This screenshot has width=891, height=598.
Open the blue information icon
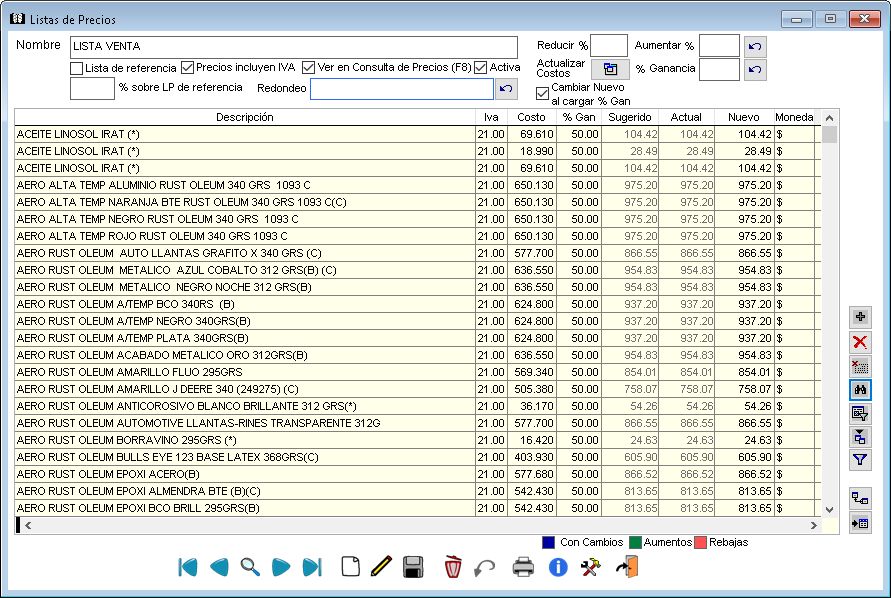[558, 567]
